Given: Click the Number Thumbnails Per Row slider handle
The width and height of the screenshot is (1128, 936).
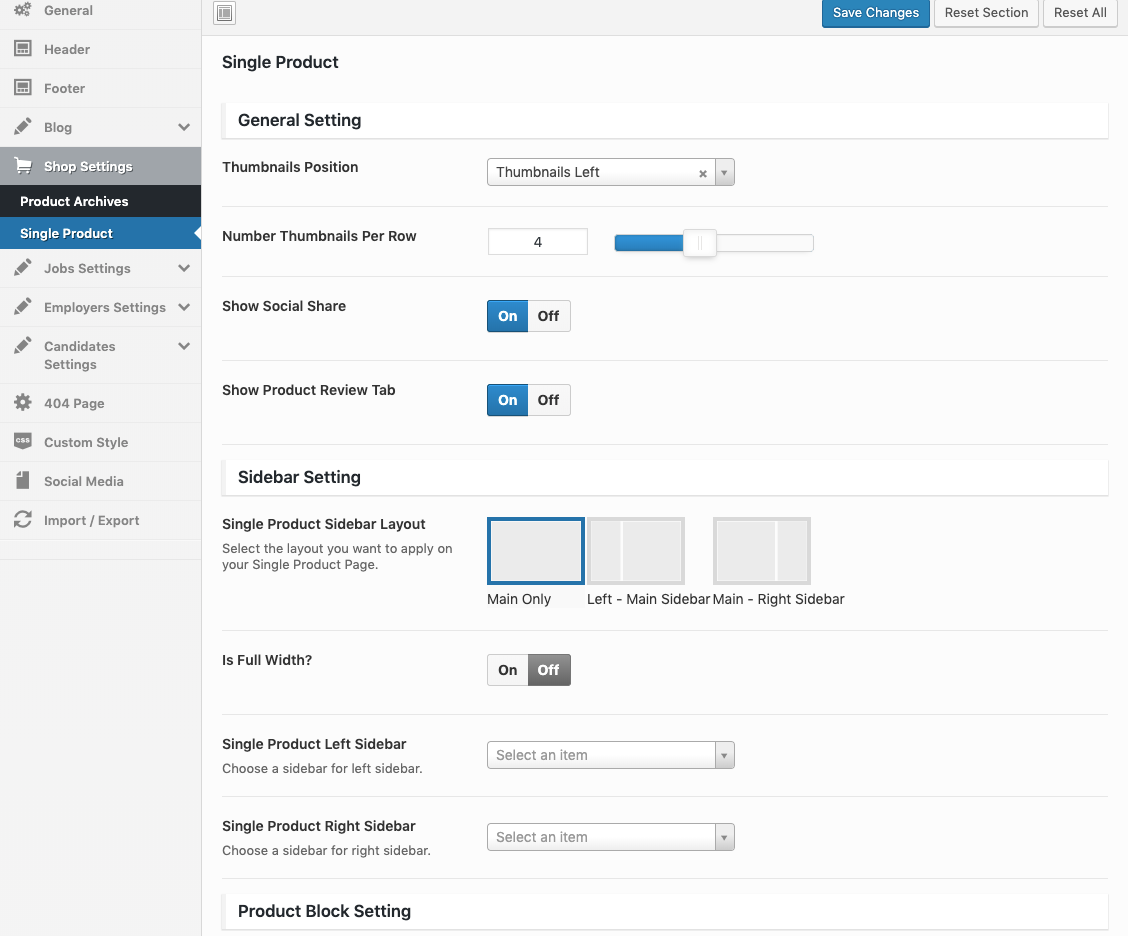Looking at the screenshot, I should (700, 243).
